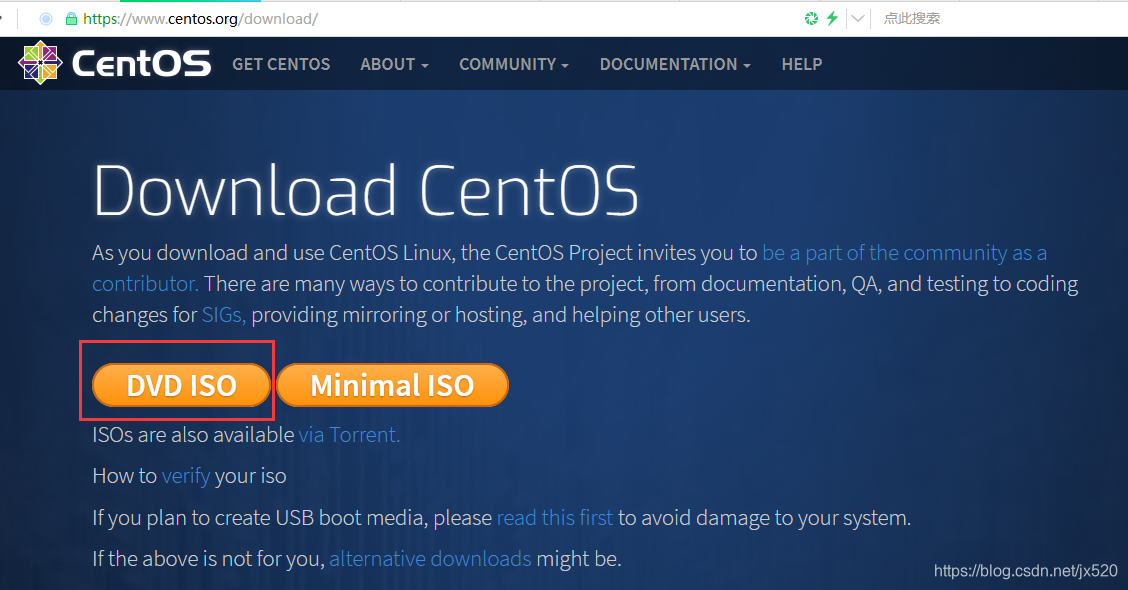1128x590 pixels.
Task: Open the search engine dropdown chevron
Action: (x=858, y=19)
